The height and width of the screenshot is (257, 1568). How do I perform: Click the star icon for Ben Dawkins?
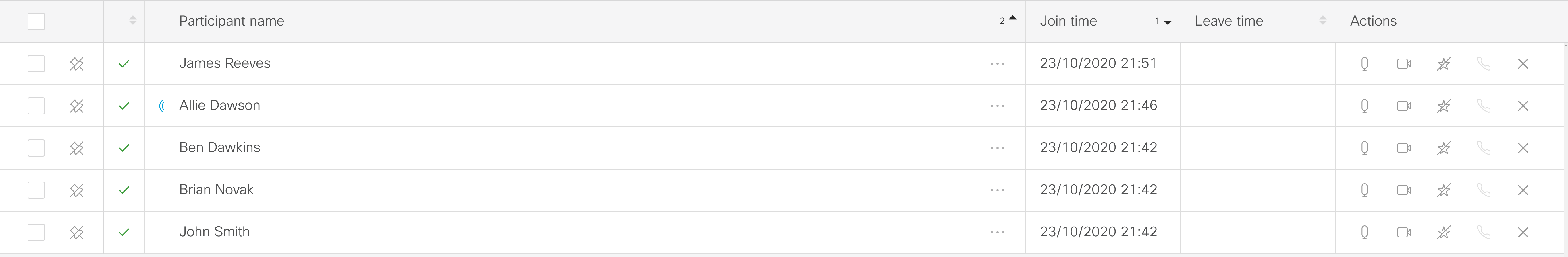(x=1443, y=148)
